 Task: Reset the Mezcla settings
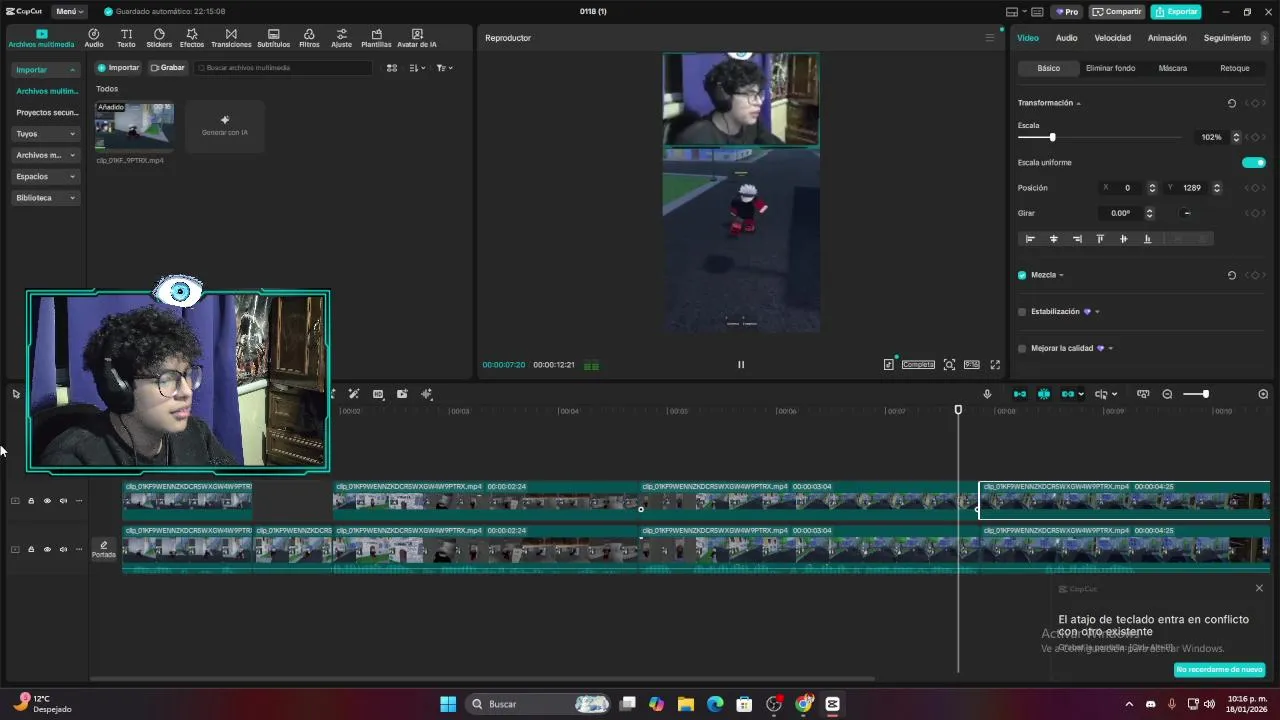click(1231, 275)
